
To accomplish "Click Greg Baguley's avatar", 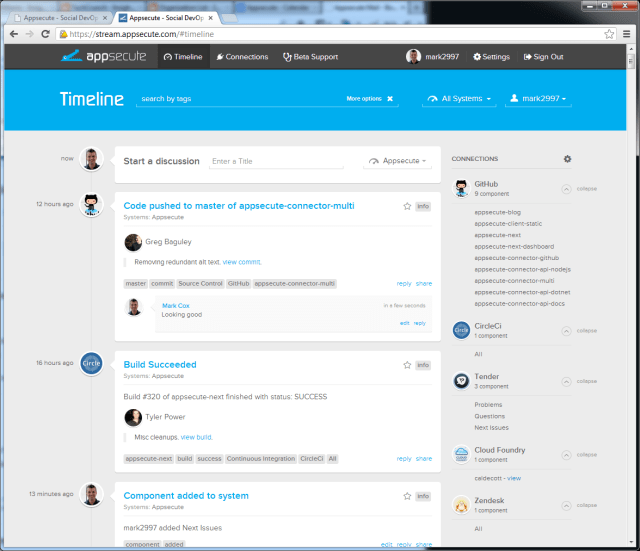I will click(133, 242).
